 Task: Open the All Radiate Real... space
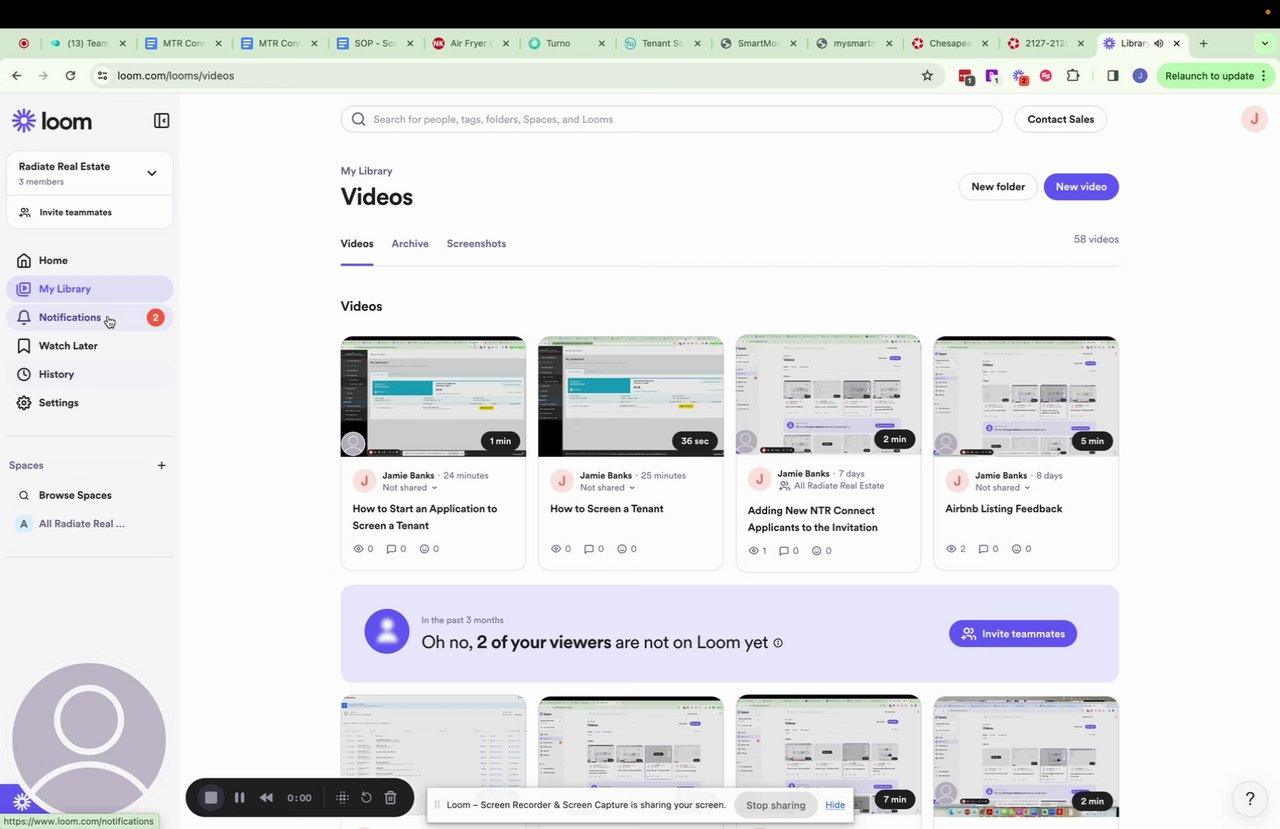pyautogui.click(x=80, y=524)
